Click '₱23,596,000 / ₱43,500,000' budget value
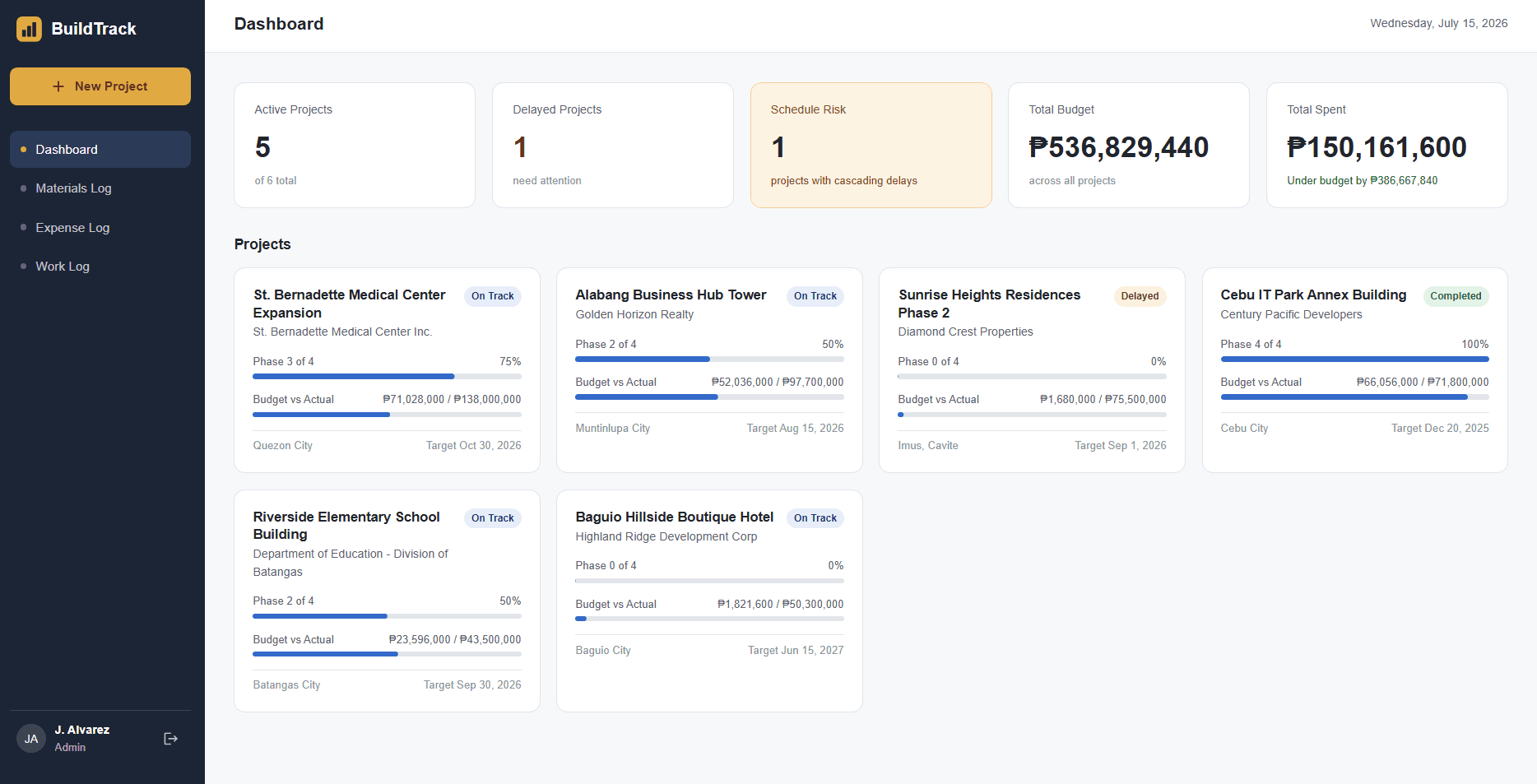Image resolution: width=1537 pixels, height=784 pixels. pyautogui.click(x=455, y=640)
